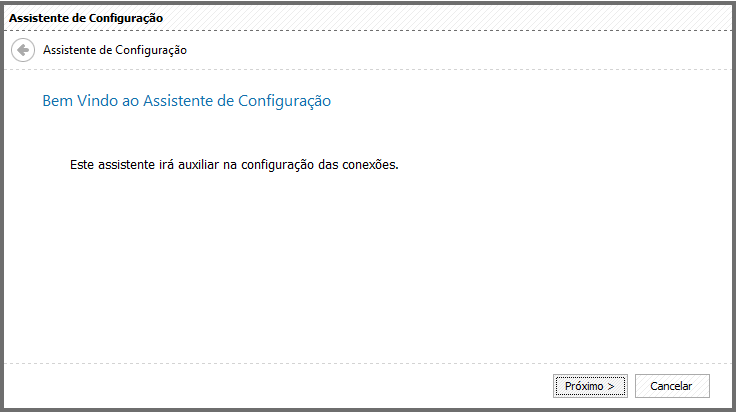Click empty footer space left of Próximo
The image size is (736, 412).
(x=277, y=386)
